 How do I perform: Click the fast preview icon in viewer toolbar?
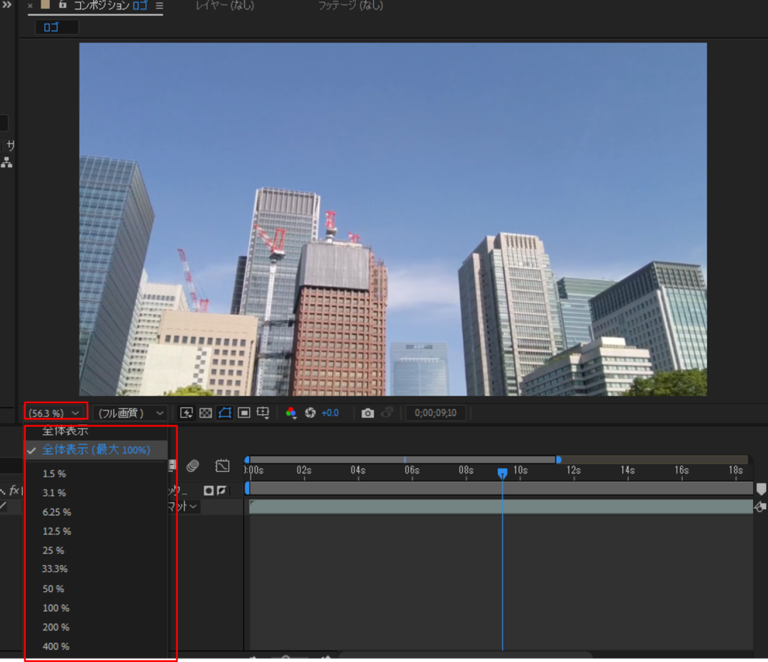click(186, 413)
